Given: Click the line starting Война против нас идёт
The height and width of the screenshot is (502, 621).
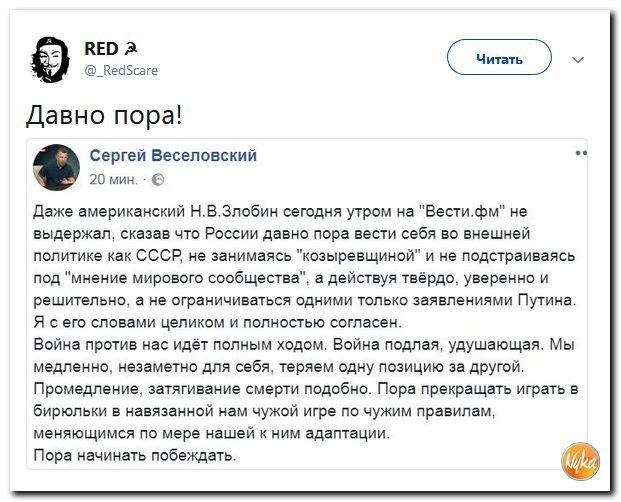Looking at the screenshot, I should coord(304,345).
